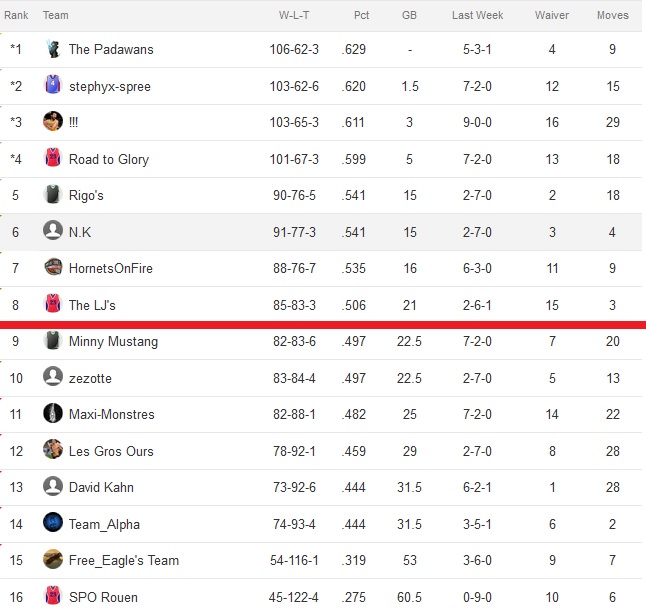Click Maxi-Monstres black circular avatar
This screenshot has height=614, width=646.
click(53, 413)
